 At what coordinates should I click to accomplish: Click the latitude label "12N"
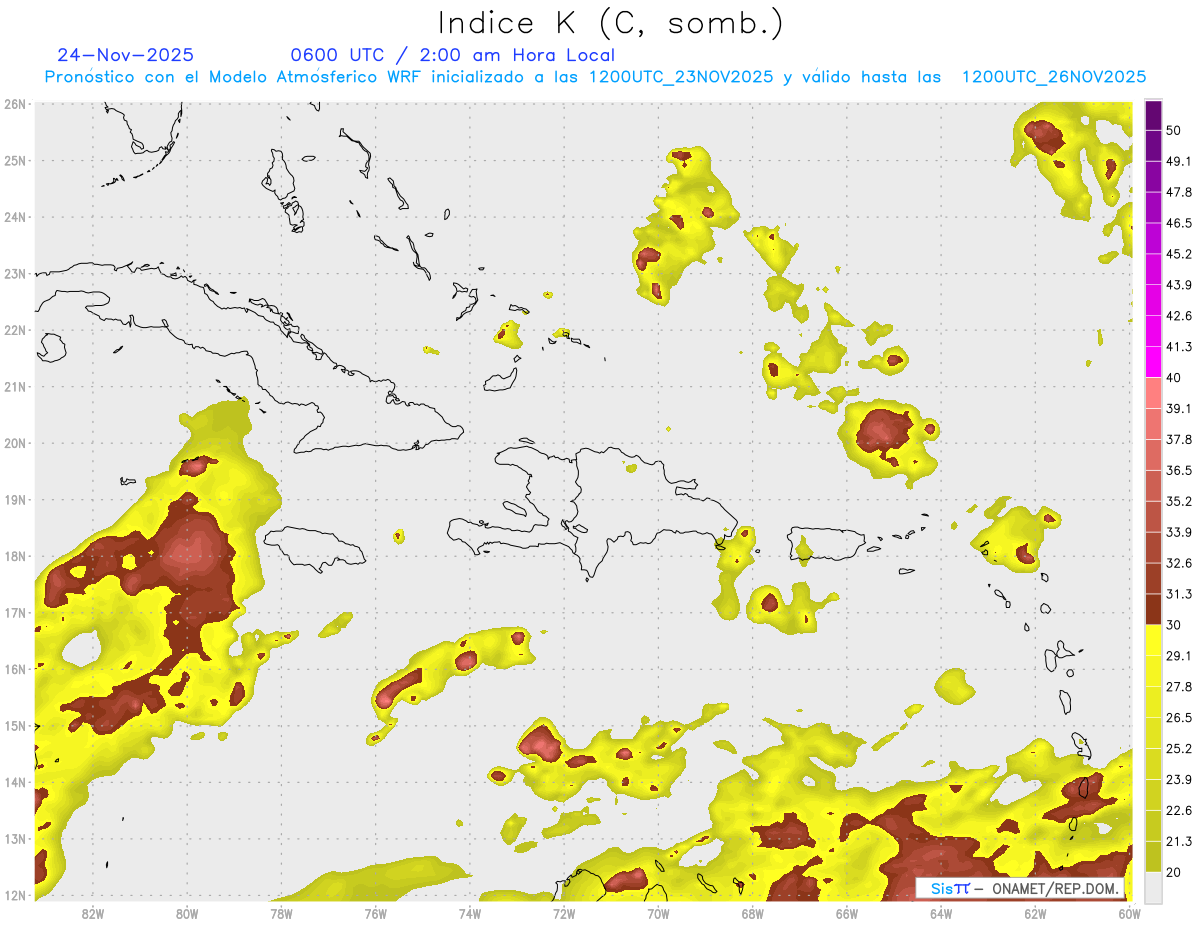[15, 895]
